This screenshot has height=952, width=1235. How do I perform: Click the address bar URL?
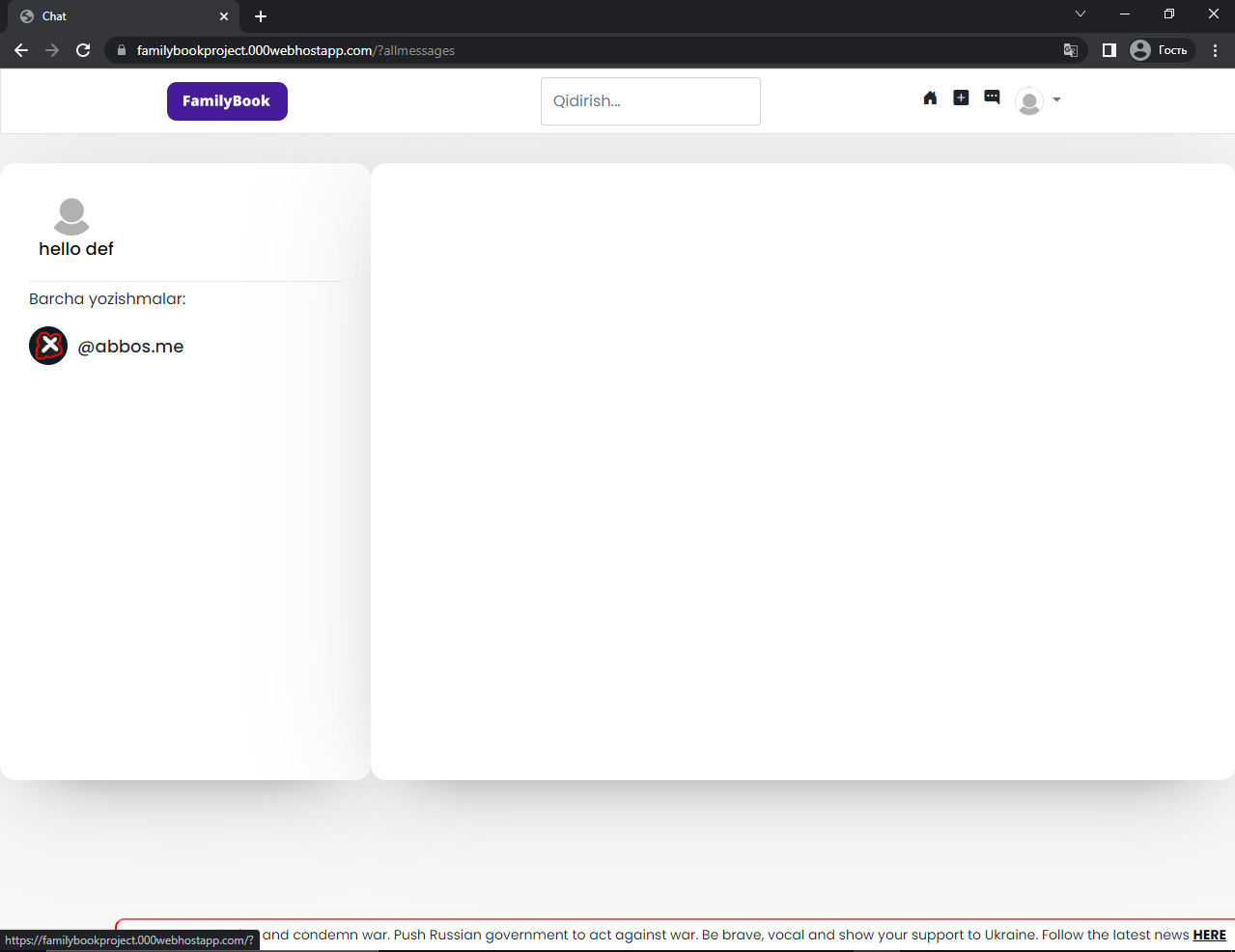[x=295, y=50]
